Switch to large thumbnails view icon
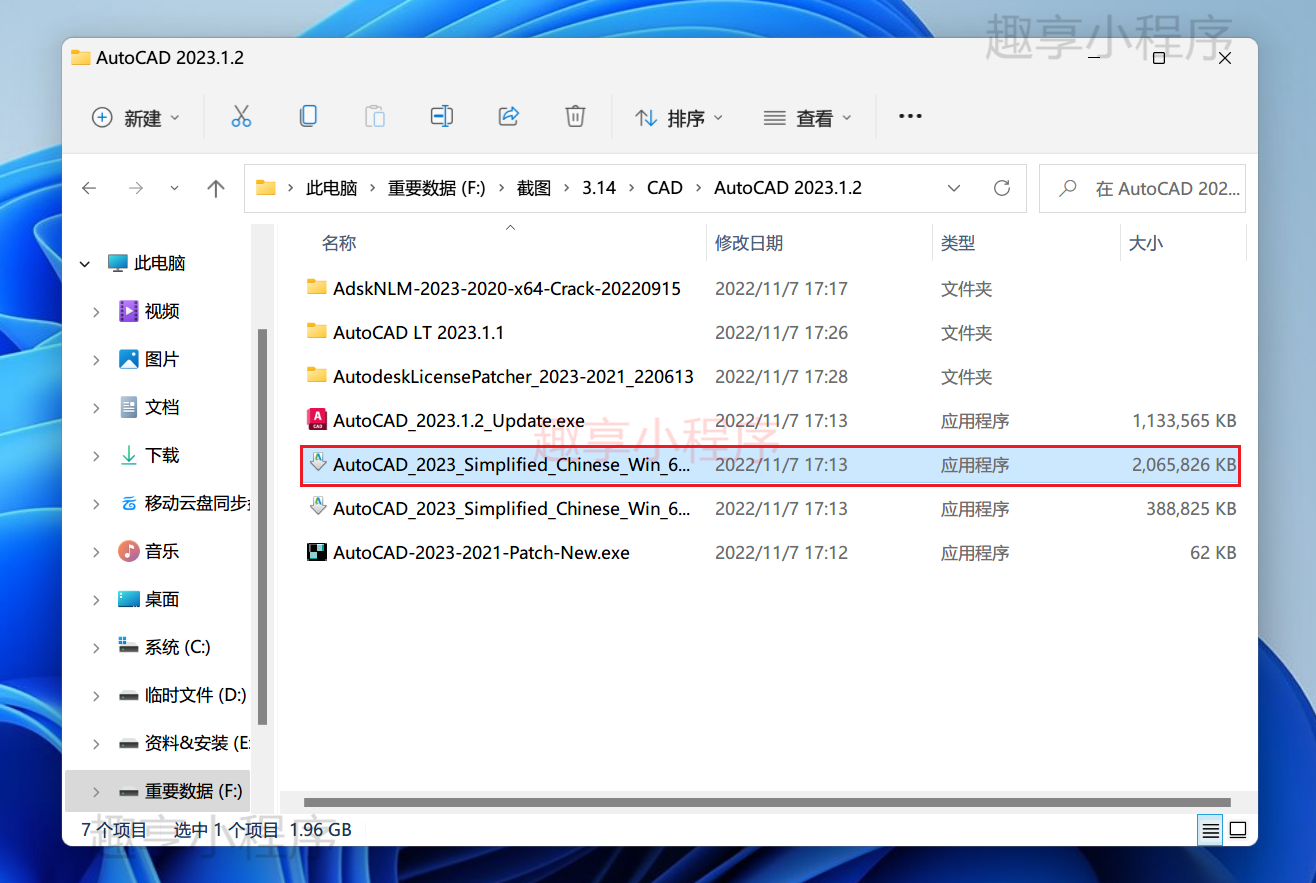The width and height of the screenshot is (1316, 883). coord(1238,829)
